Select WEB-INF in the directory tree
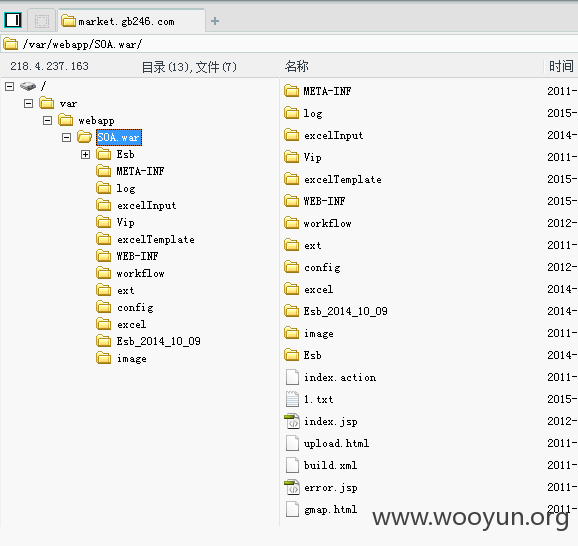Screen dimensions: 578x546 point(137,256)
